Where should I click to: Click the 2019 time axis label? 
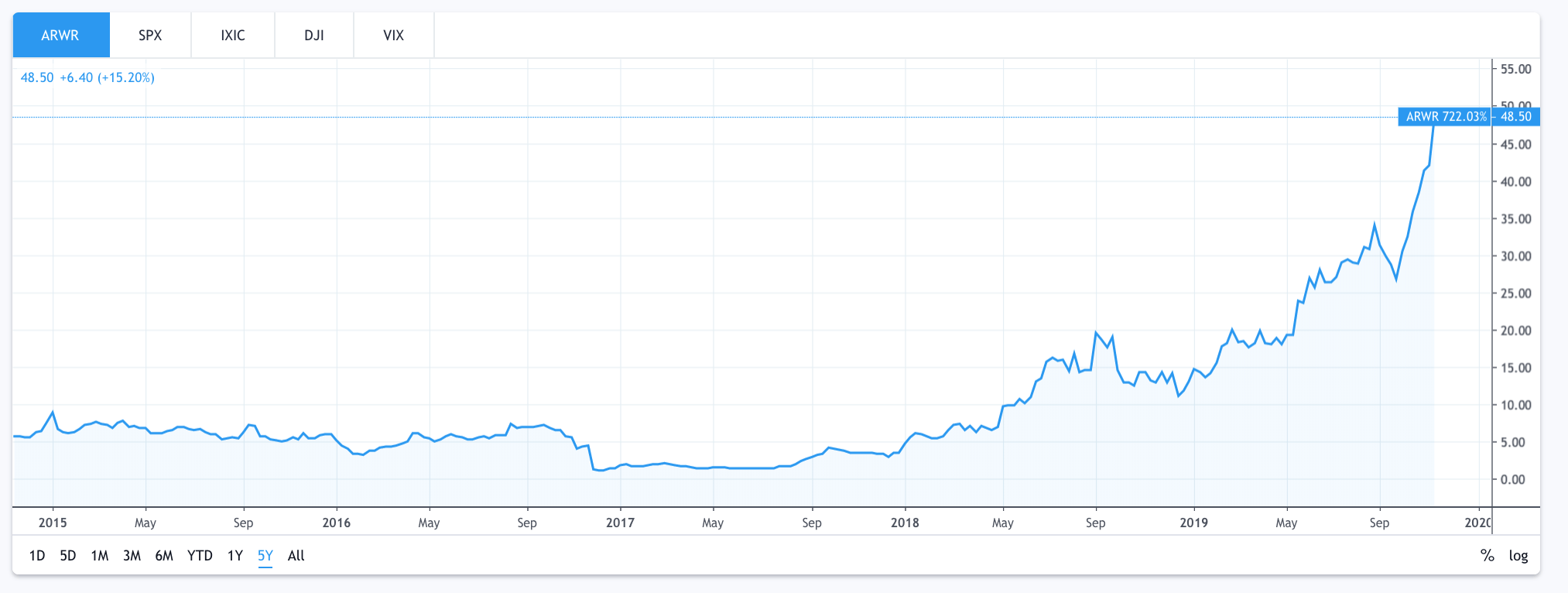click(x=1194, y=523)
